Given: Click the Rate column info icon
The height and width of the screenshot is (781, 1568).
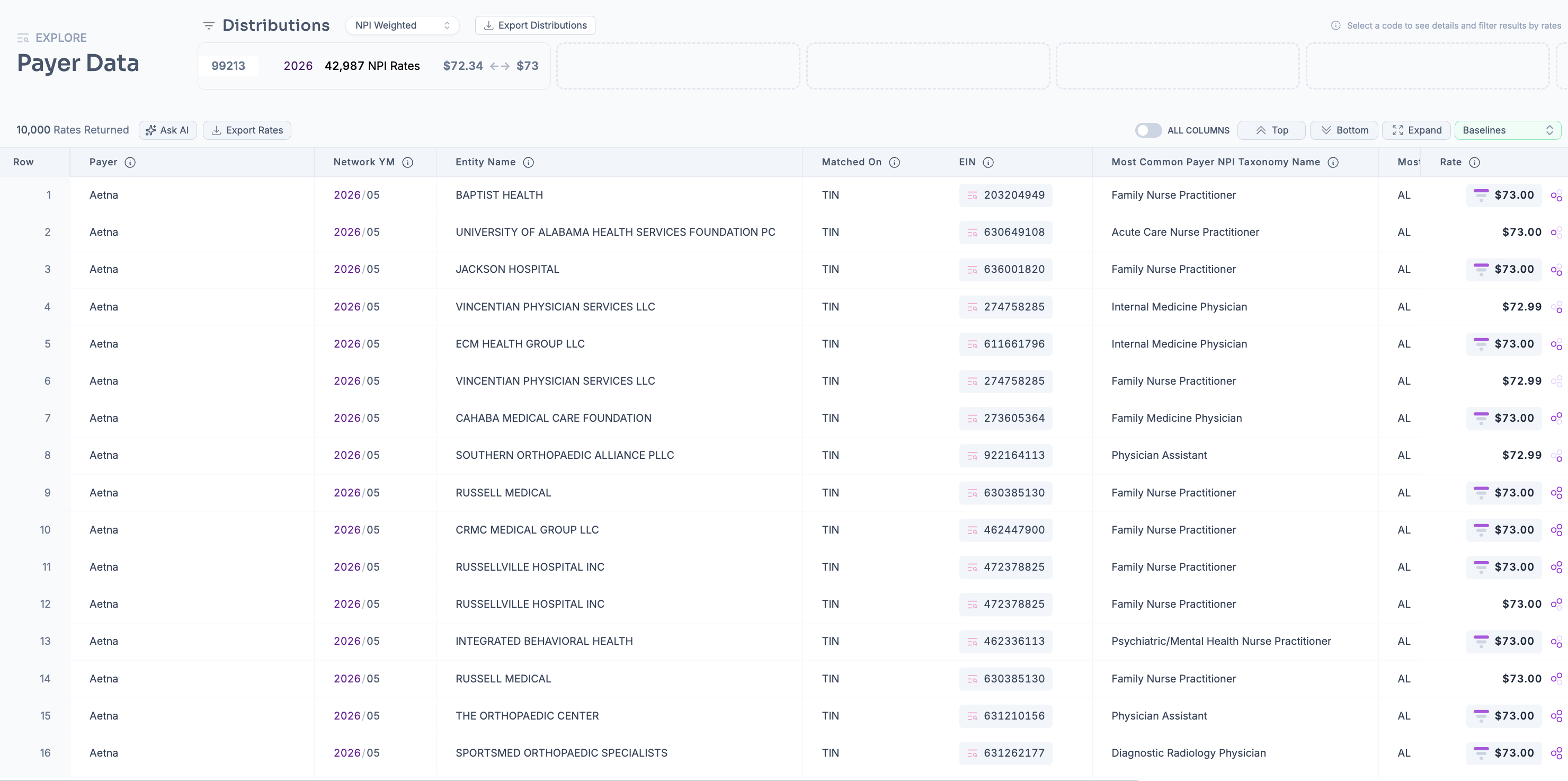Looking at the screenshot, I should pyautogui.click(x=1474, y=162).
